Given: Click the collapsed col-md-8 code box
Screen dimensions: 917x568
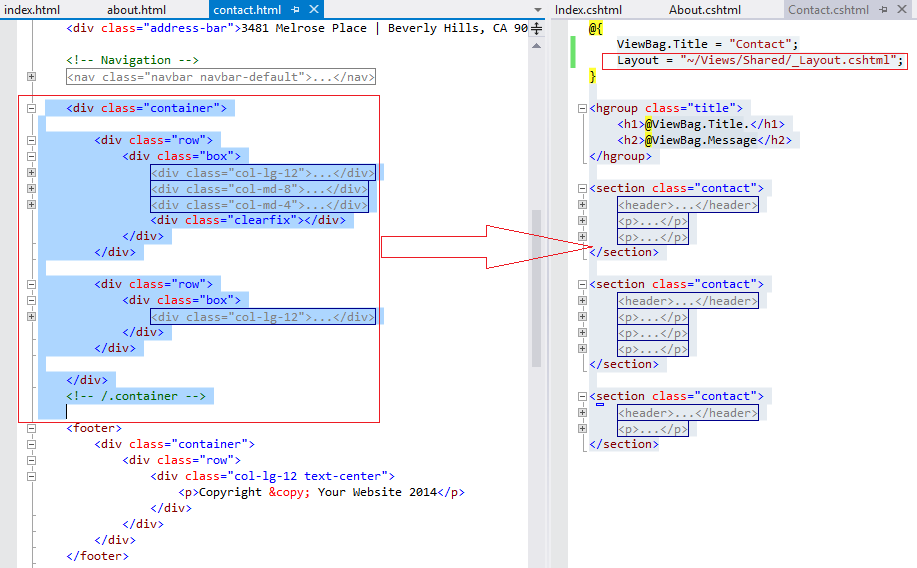Looking at the screenshot, I should [260, 189].
